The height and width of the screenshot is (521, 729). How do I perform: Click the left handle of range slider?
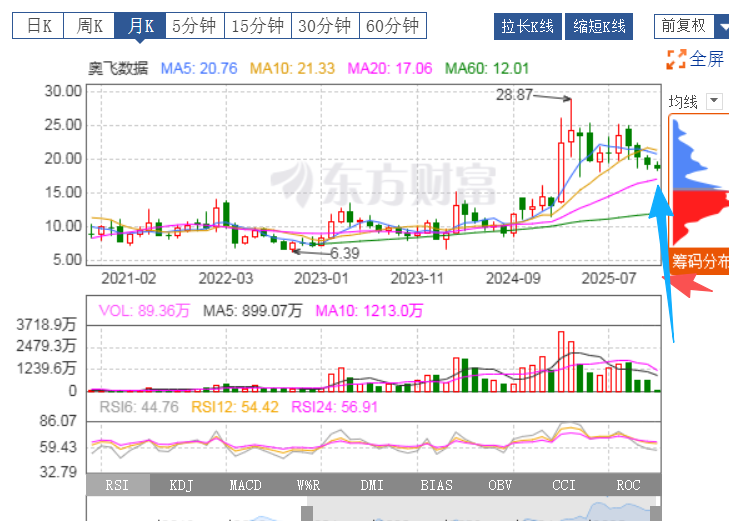tap(307, 514)
